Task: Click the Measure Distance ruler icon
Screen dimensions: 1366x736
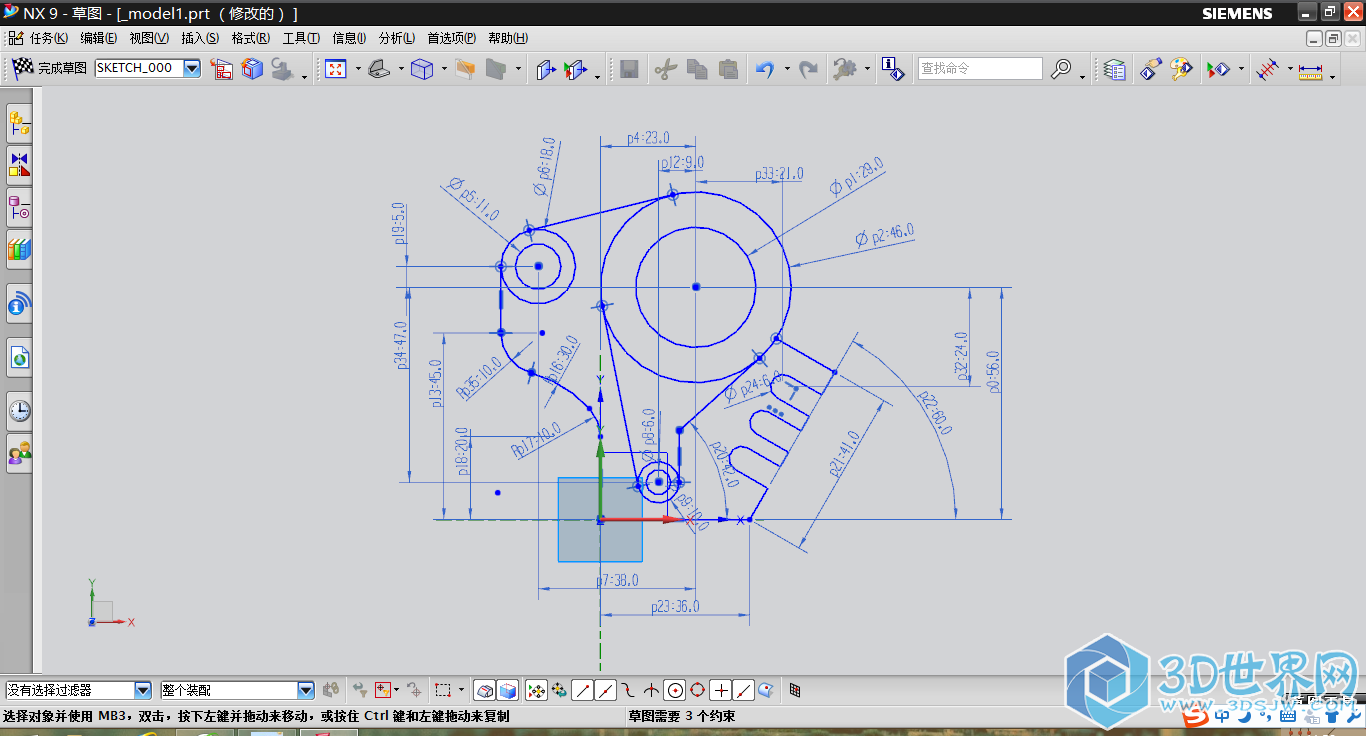Action: pyautogui.click(x=1310, y=70)
